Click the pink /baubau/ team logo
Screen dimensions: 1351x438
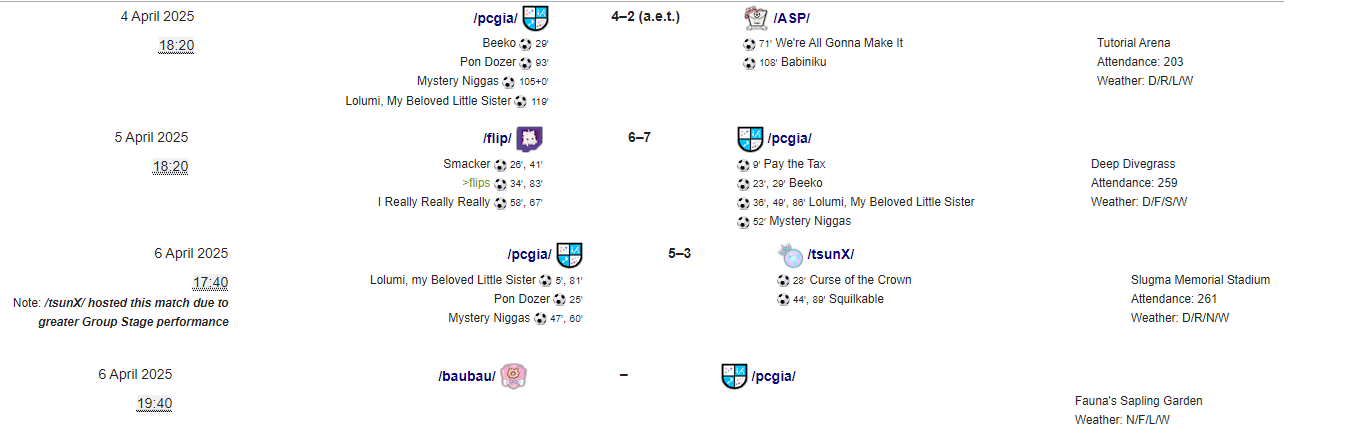click(513, 376)
